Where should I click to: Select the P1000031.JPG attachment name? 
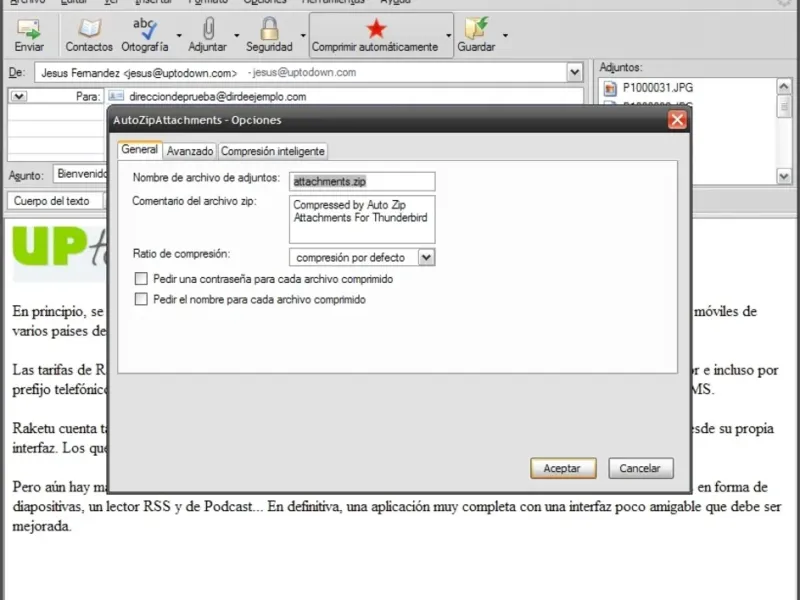[658, 88]
